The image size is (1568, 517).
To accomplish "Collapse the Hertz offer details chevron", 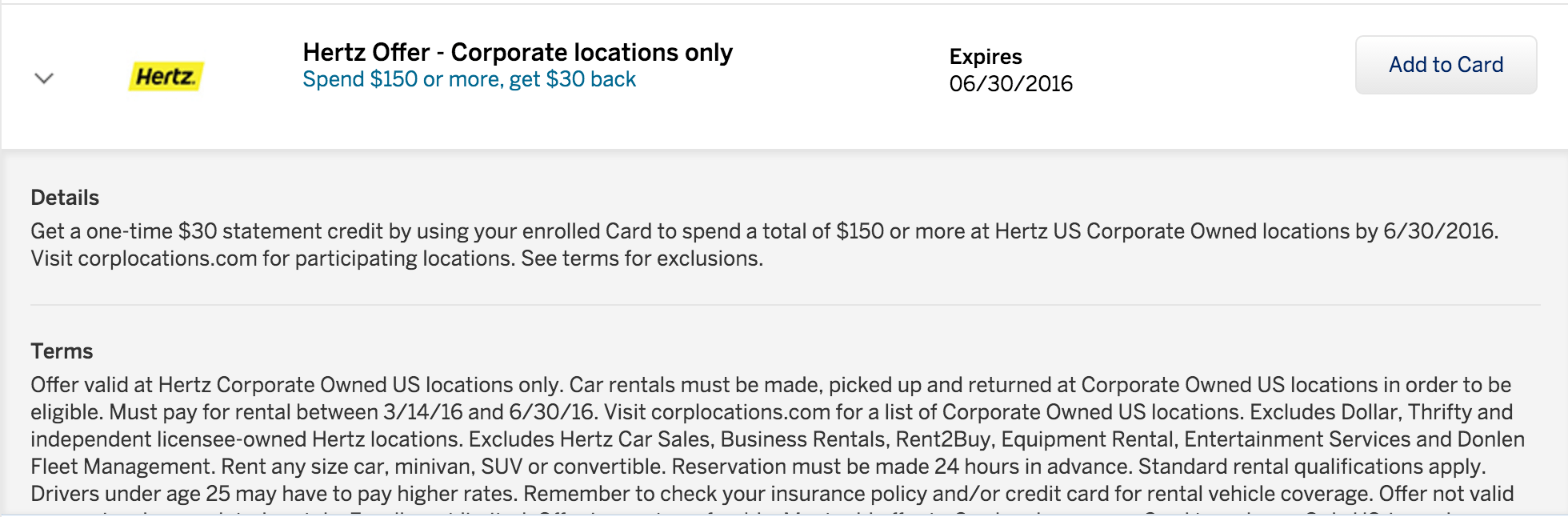I will point(44,78).
